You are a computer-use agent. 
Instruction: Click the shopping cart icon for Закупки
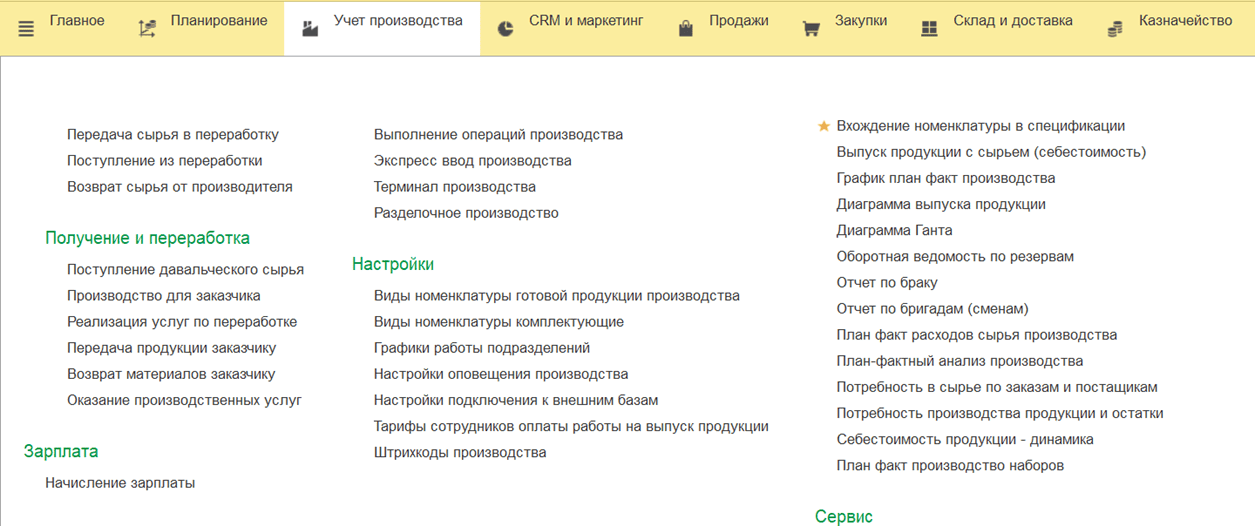pos(811,29)
